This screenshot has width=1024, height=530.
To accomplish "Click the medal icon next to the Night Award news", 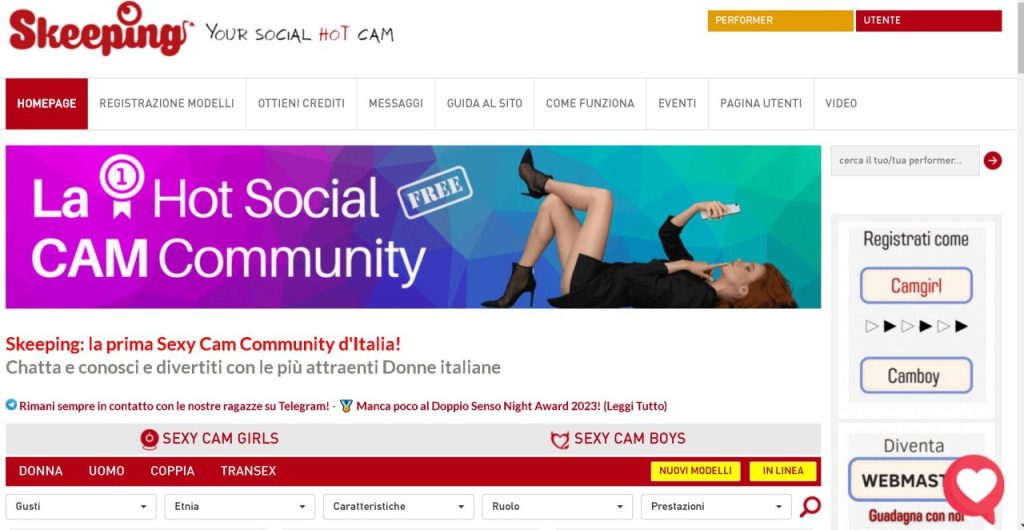I will pyautogui.click(x=346, y=405).
